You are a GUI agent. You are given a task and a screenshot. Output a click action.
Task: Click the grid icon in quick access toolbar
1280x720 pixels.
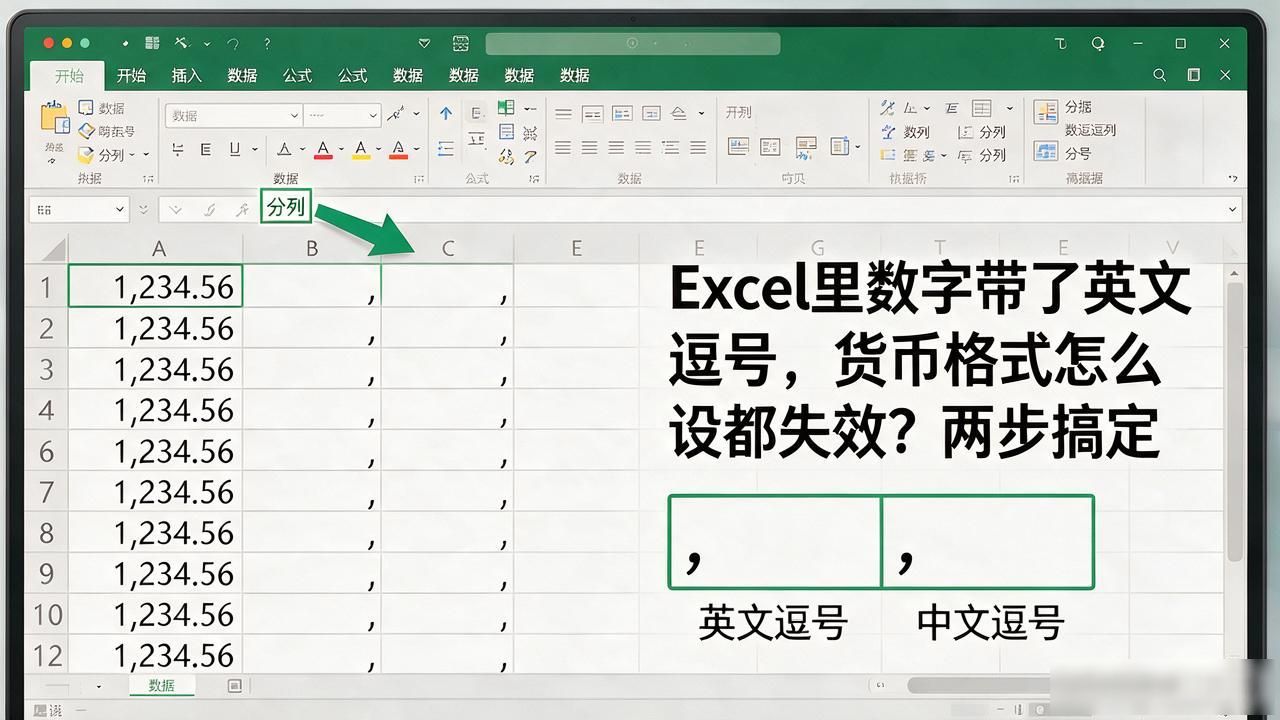click(152, 44)
